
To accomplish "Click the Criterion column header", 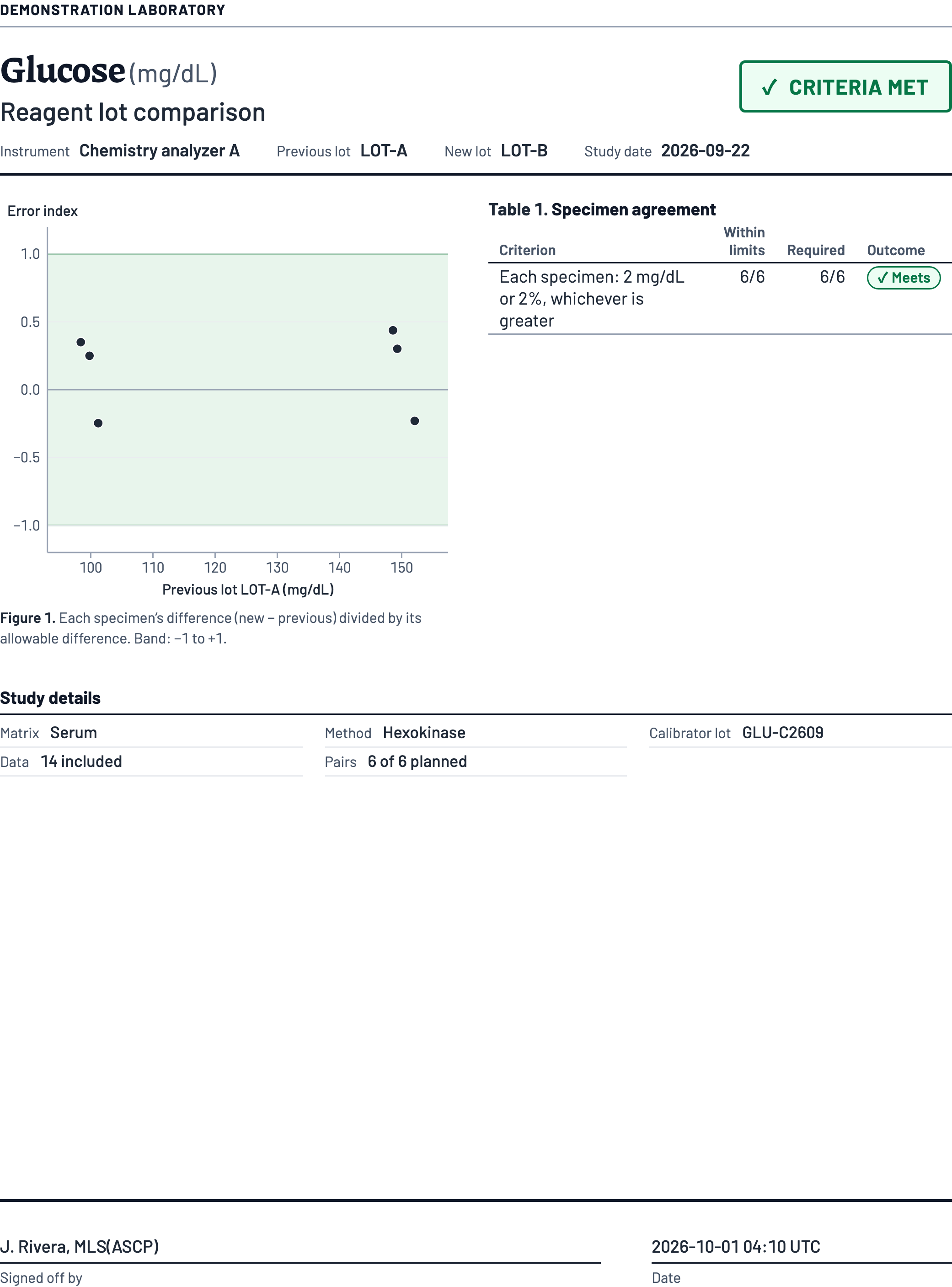I will pos(527,250).
